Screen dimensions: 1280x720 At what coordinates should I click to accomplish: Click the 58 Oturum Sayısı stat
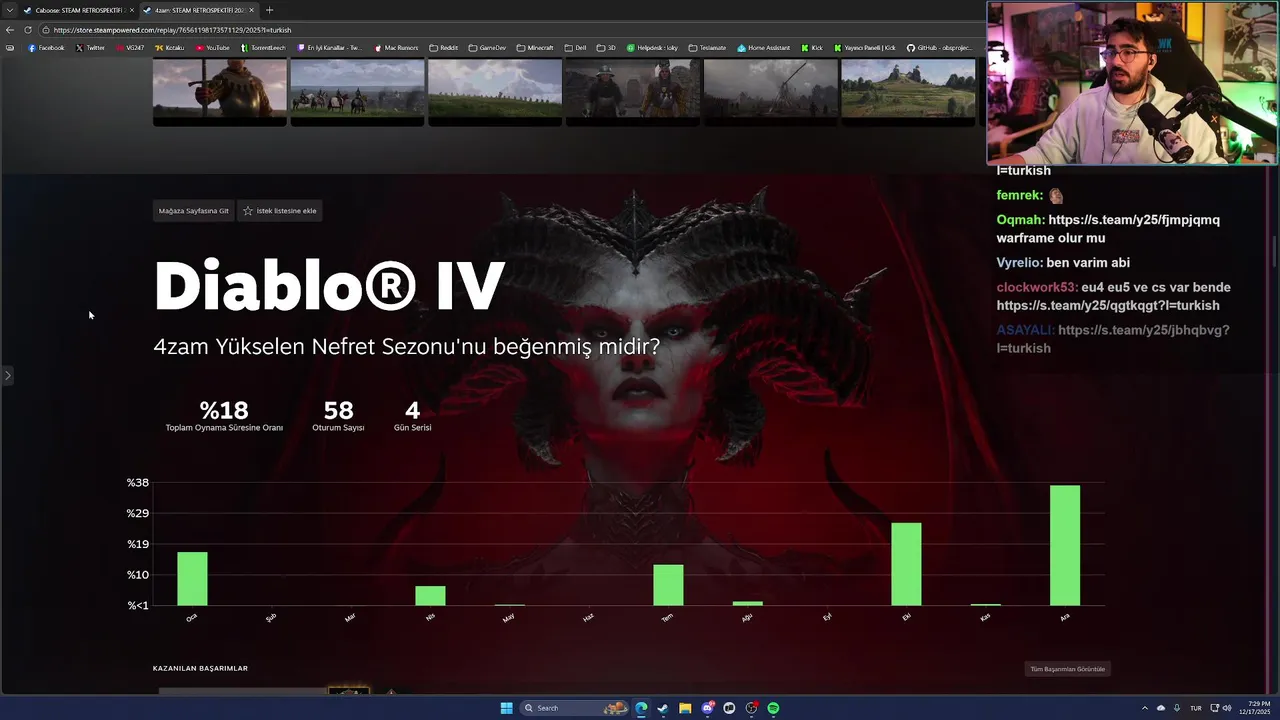tap(338, 416)
